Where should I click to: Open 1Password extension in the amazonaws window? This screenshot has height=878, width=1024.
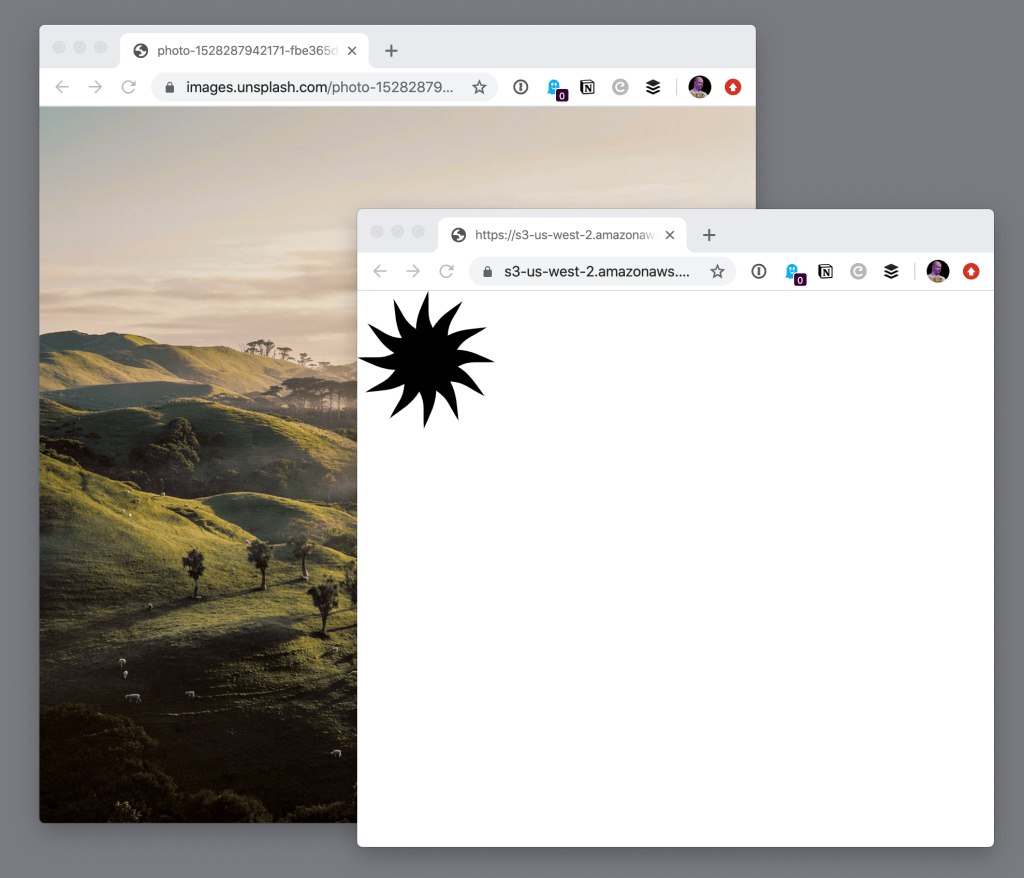[759, 271]
